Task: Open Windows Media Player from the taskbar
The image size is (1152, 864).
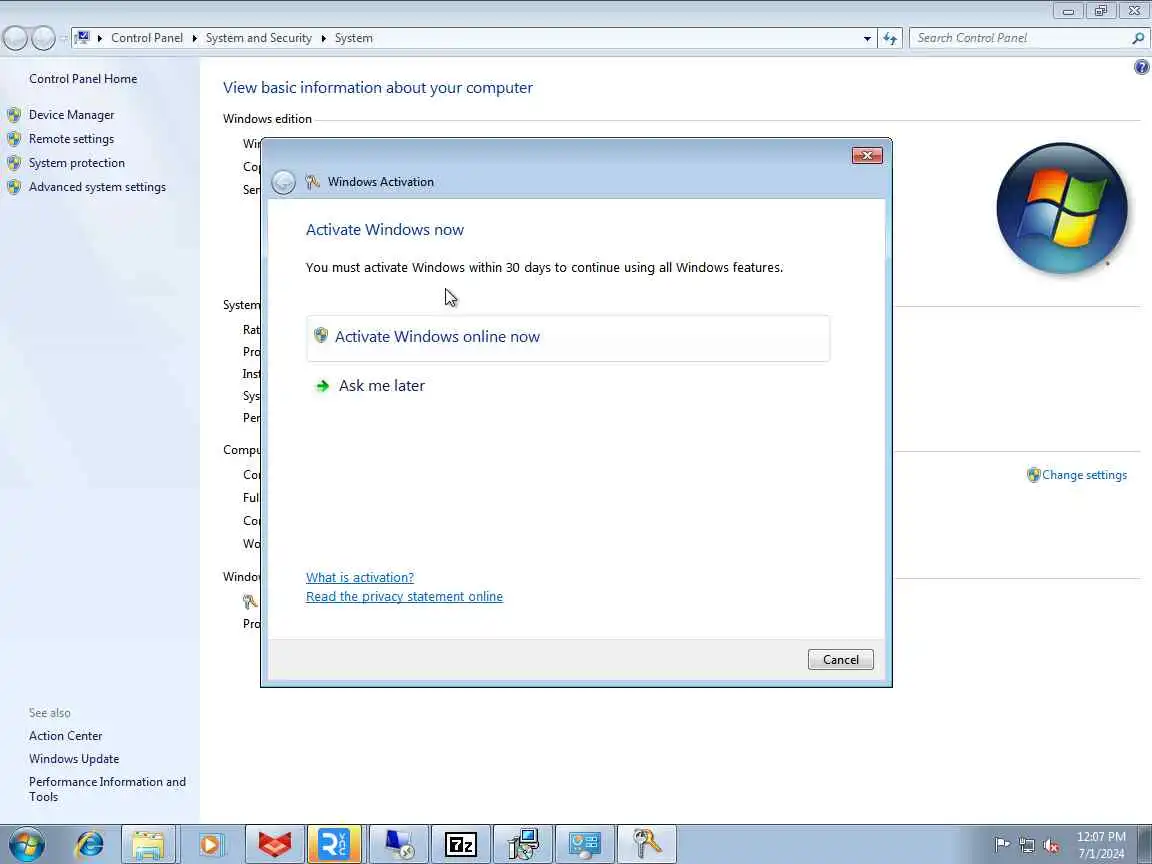Action: (210, 844)
